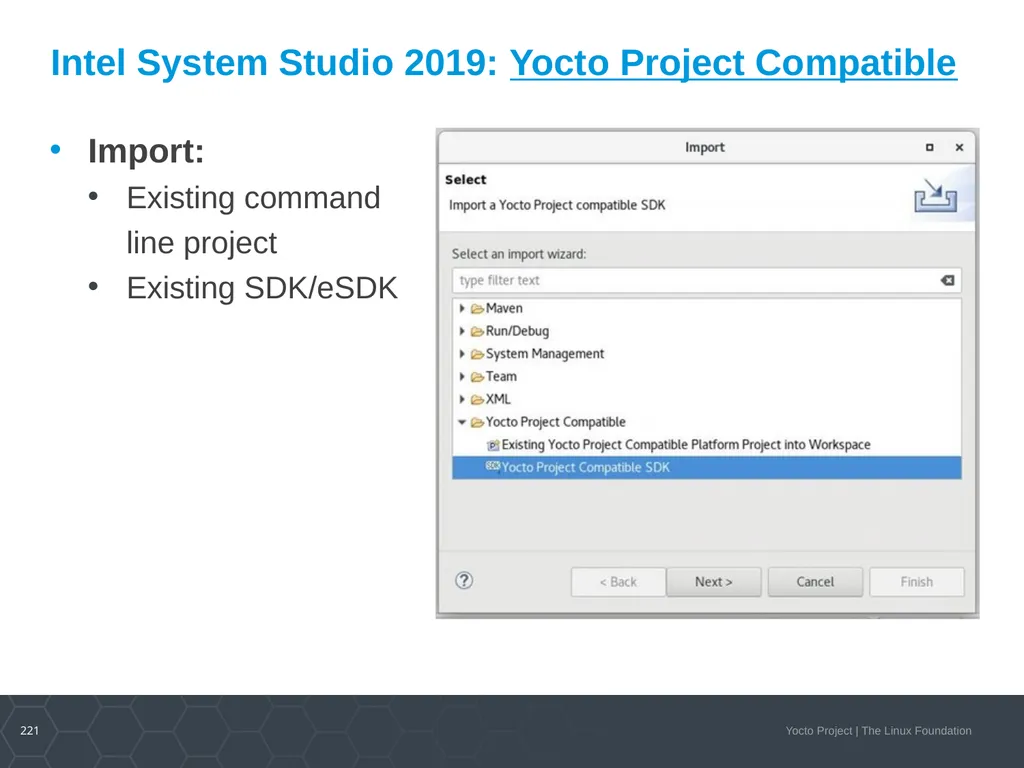
Task: Select the Yocto Project Compatible folder label
Action: click(x=556, y=422)
